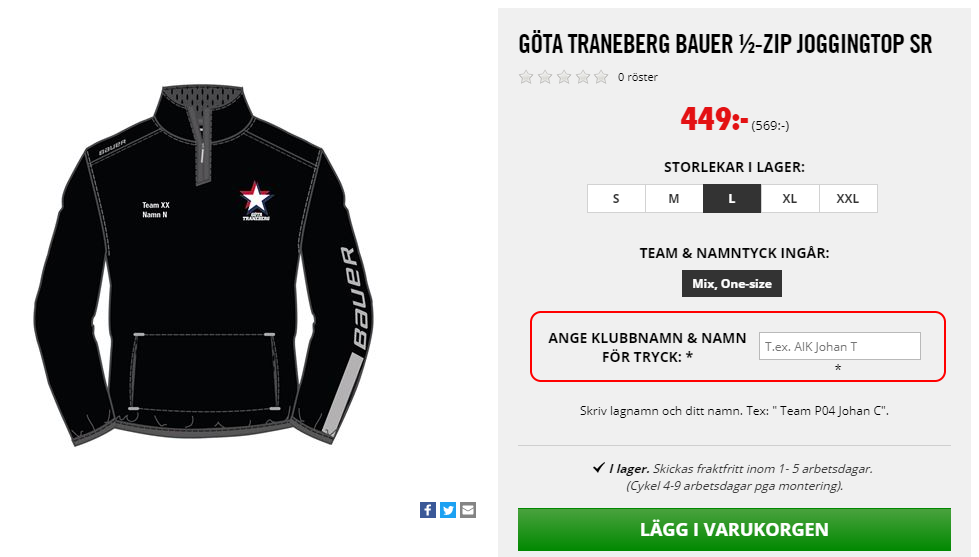
Task: Select size M
Action: (x=674, y=199)
